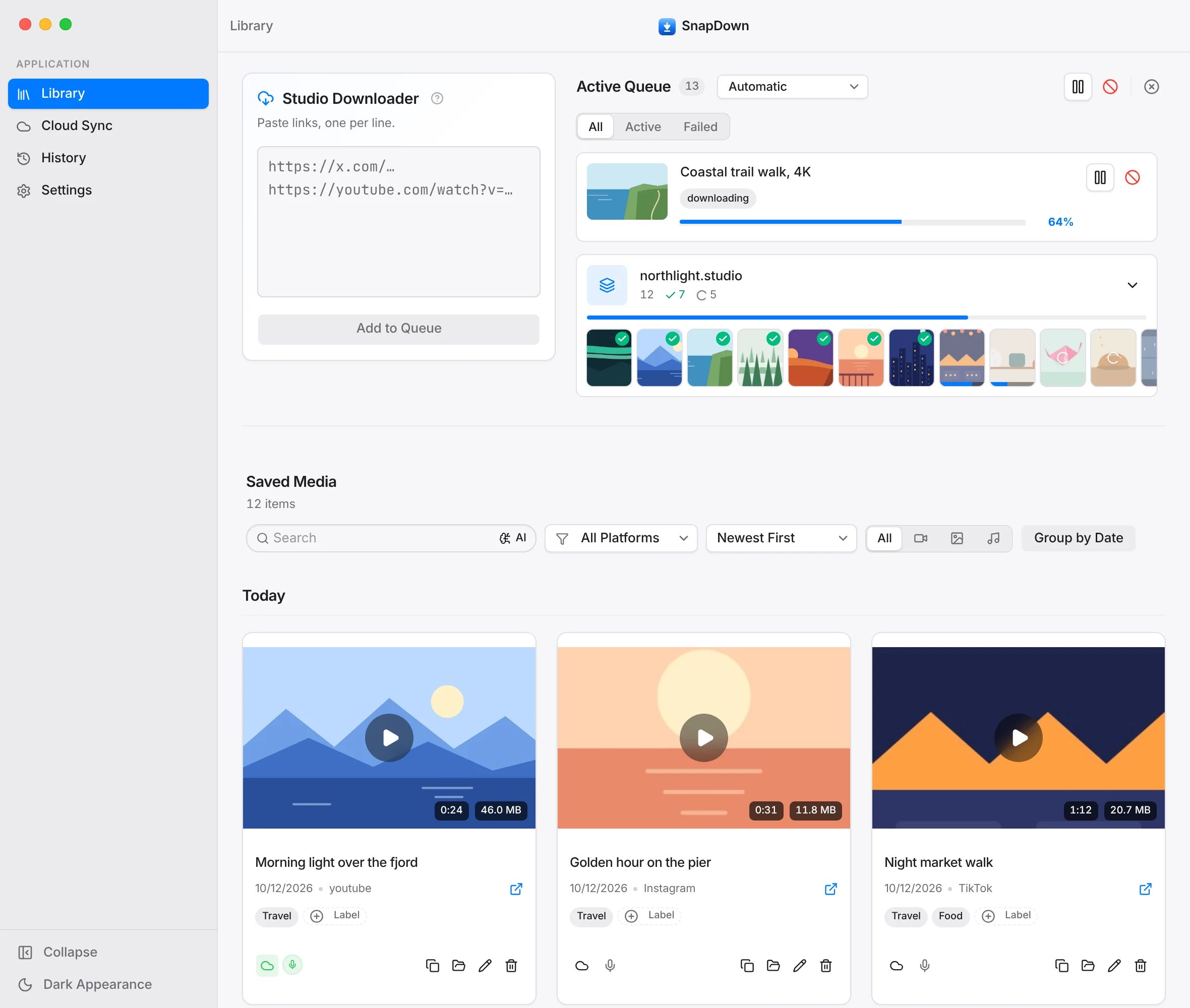Screen dimensions: 1190x1008
Task: Play the Night market walk video
Action: (1018, 738)
